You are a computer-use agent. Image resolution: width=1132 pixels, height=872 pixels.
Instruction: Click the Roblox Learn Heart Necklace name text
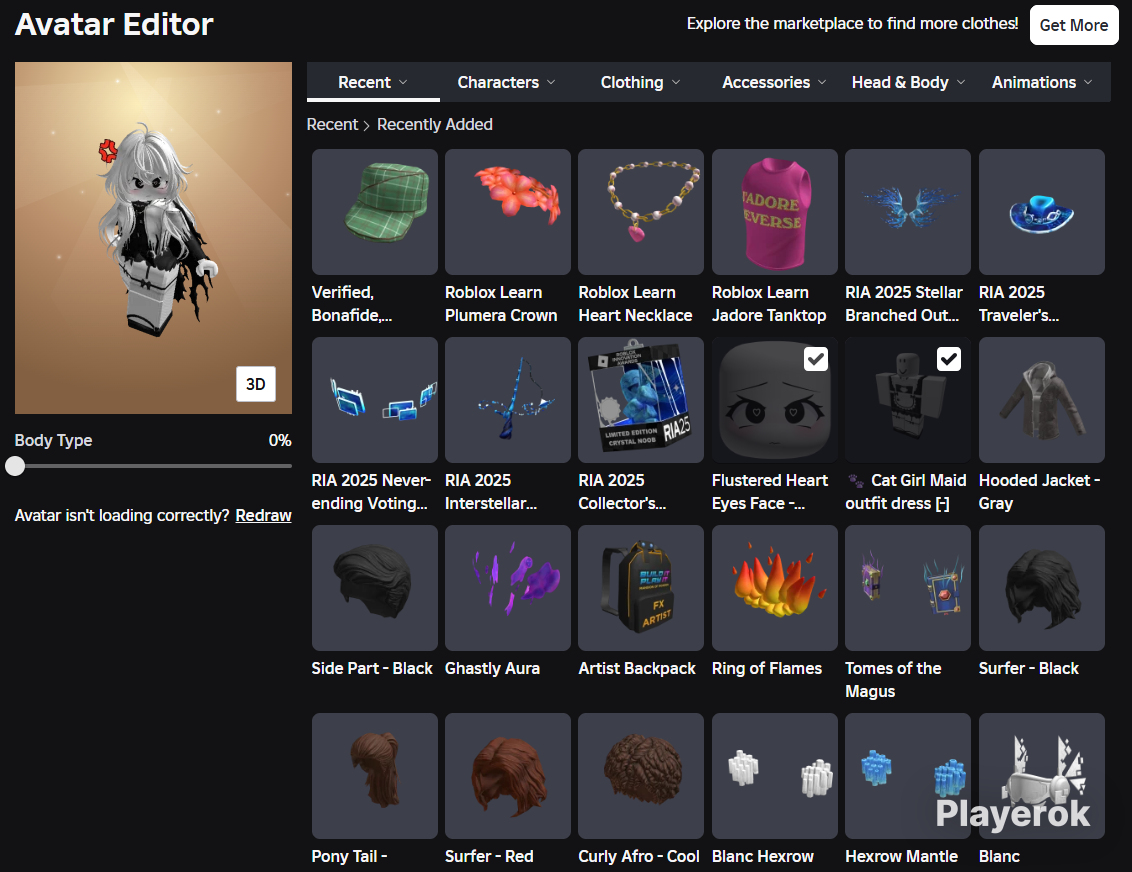[x=635, y=304]
